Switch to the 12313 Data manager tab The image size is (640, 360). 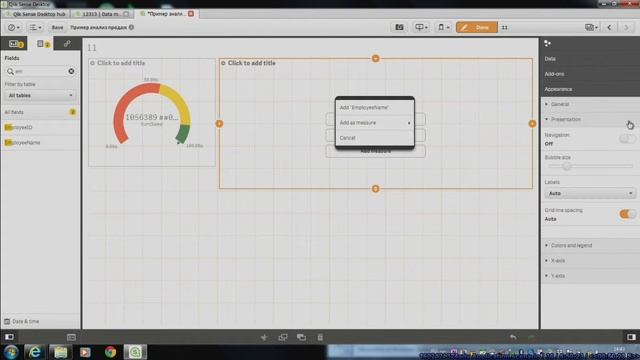point(102,14)
